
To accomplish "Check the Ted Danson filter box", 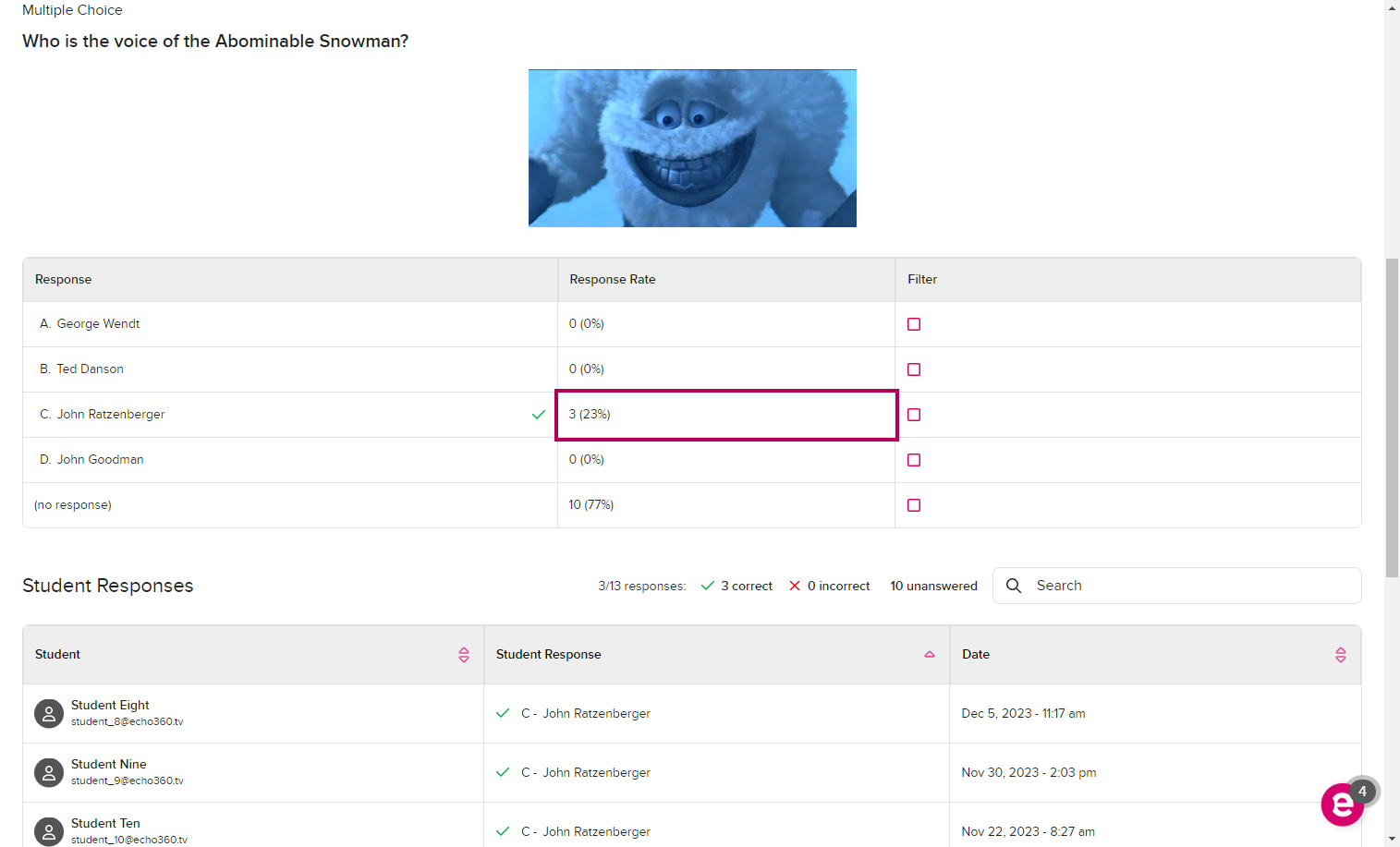I will pos(914,369).
